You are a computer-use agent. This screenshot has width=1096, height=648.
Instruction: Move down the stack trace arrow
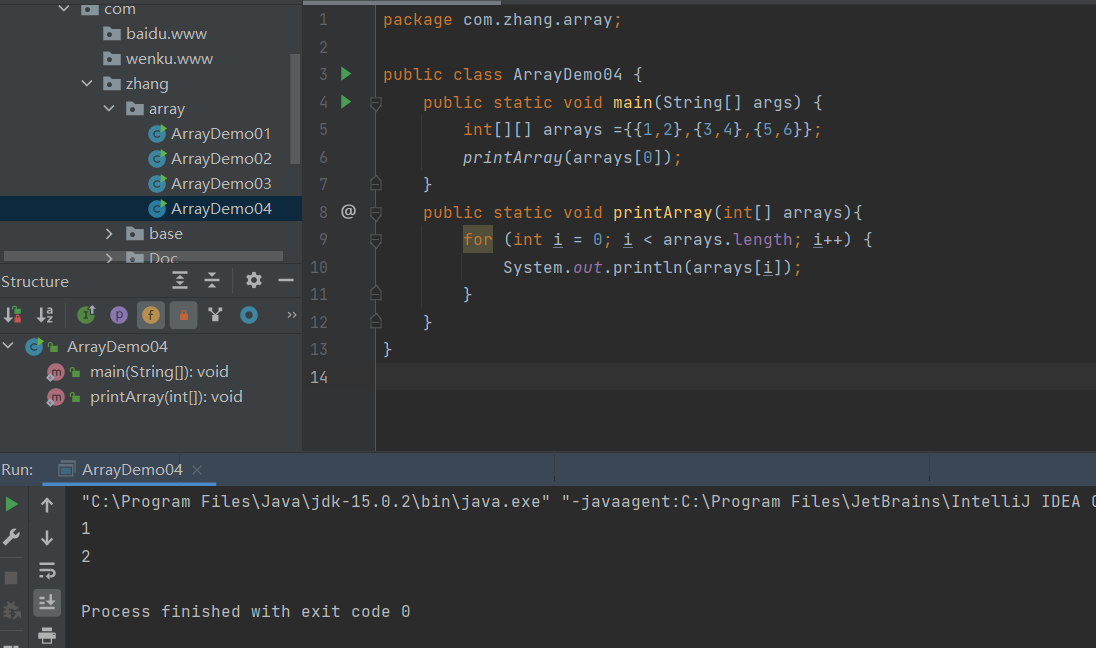pyautogui.click(x=47, y=538)
